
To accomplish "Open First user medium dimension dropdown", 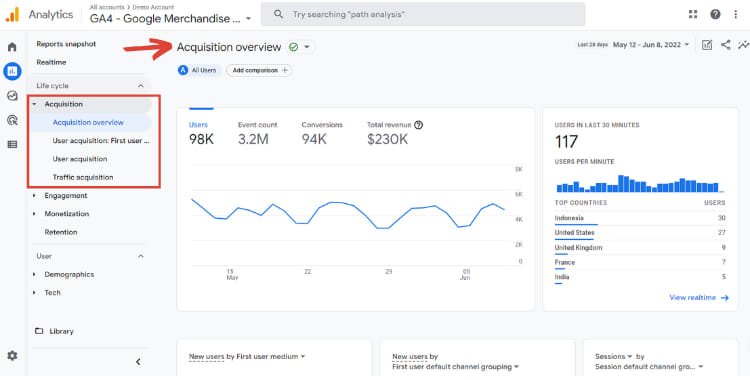I will pyautogui.click(x=271, y=357).
